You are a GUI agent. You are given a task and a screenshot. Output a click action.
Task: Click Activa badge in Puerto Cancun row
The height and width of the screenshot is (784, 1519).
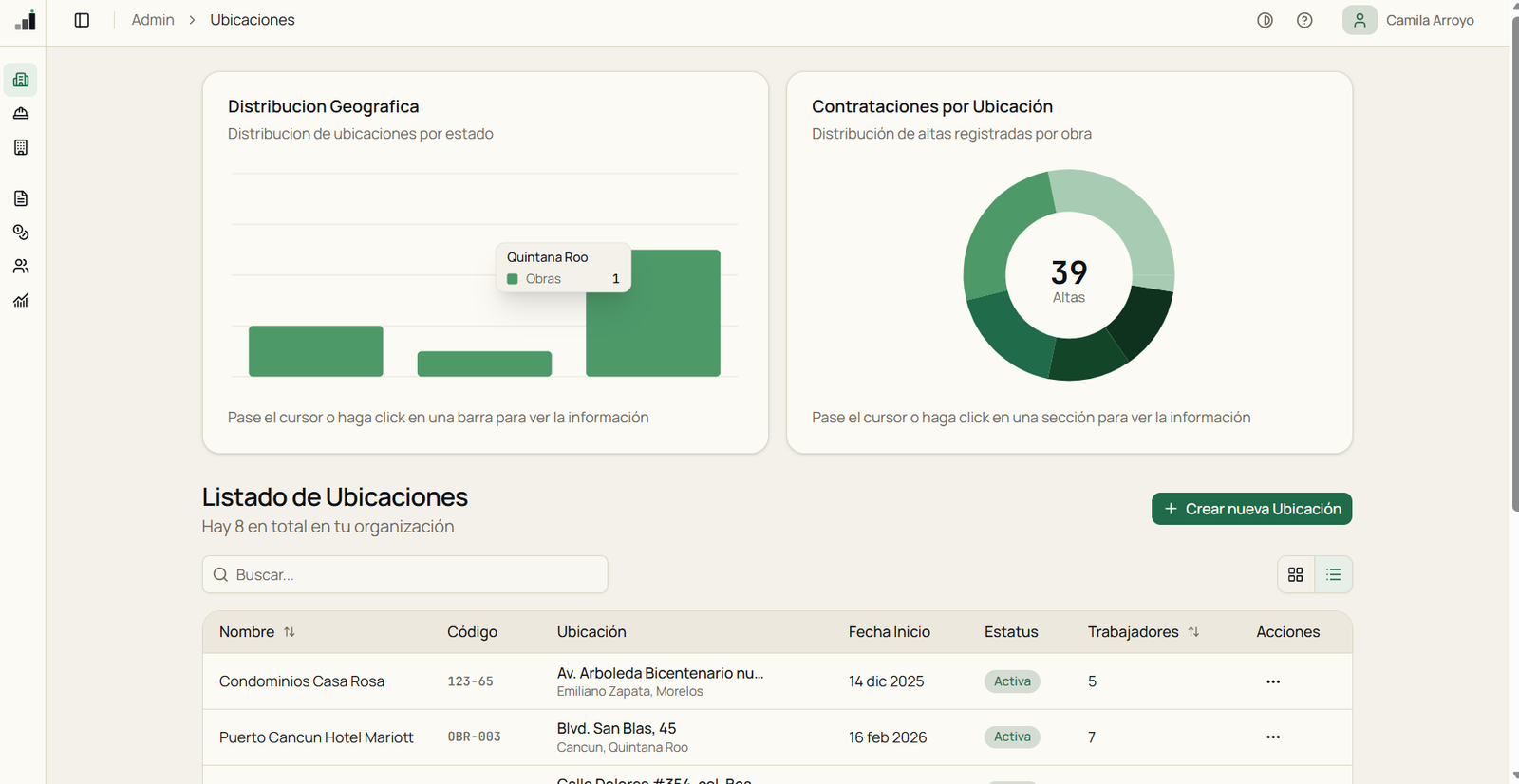click(1012, 737)
